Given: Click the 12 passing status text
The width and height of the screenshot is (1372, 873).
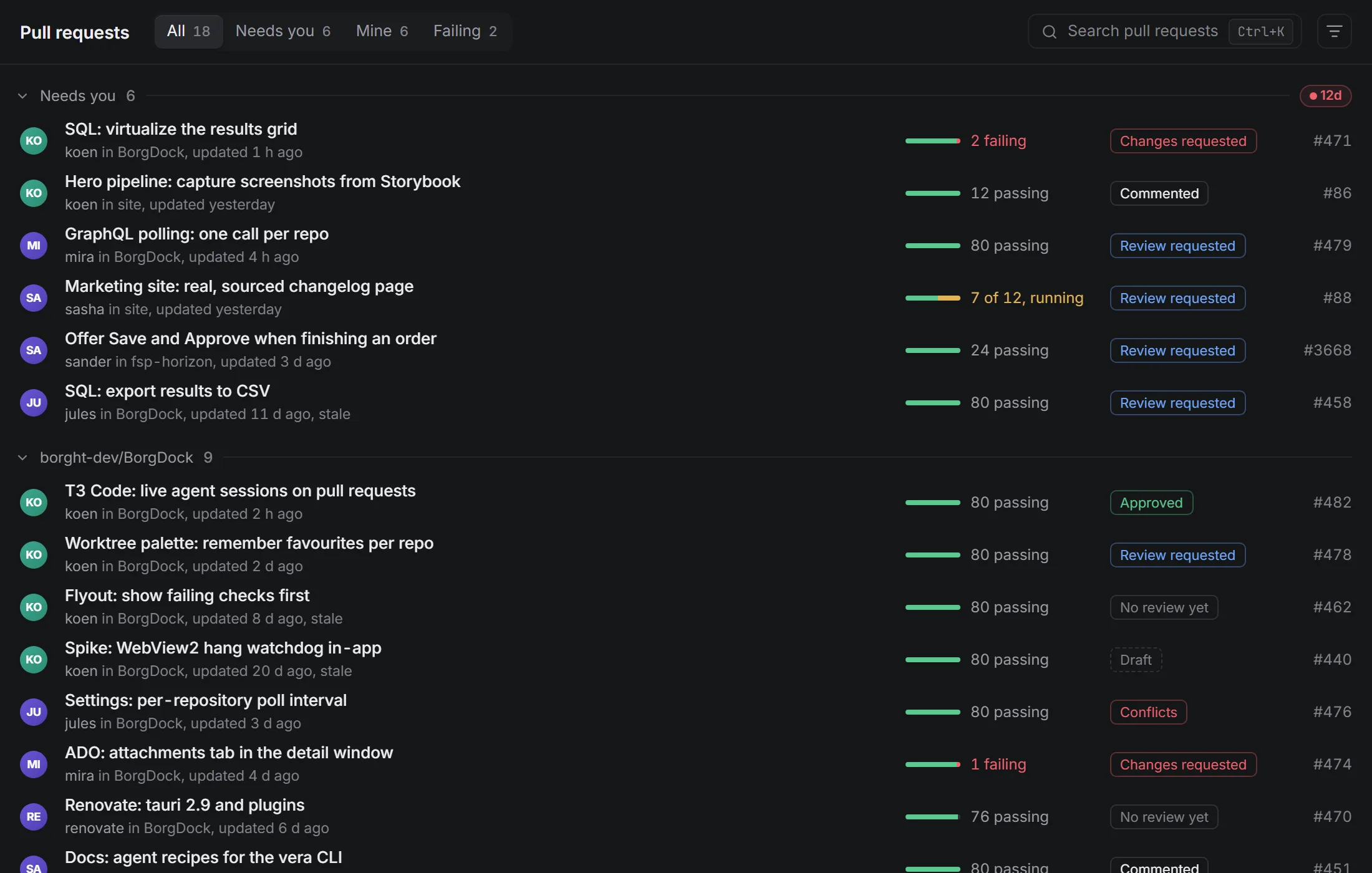Looking at the screenshot, I should (x=1010, y=193).
